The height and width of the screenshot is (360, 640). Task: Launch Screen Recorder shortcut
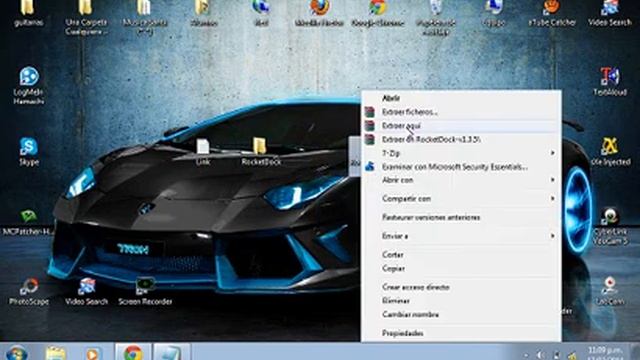(145, 291)
